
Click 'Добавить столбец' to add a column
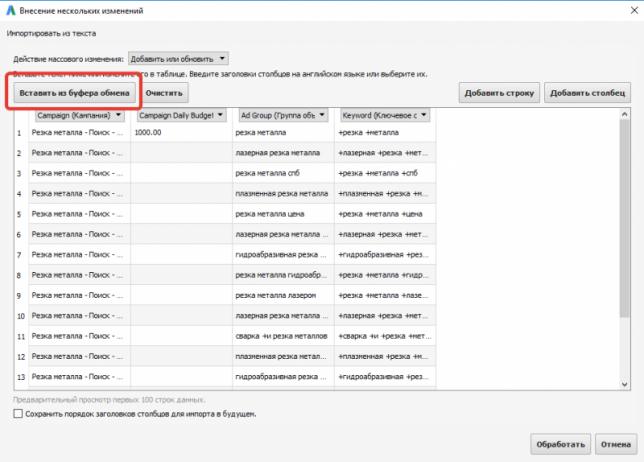click(587, 93)
